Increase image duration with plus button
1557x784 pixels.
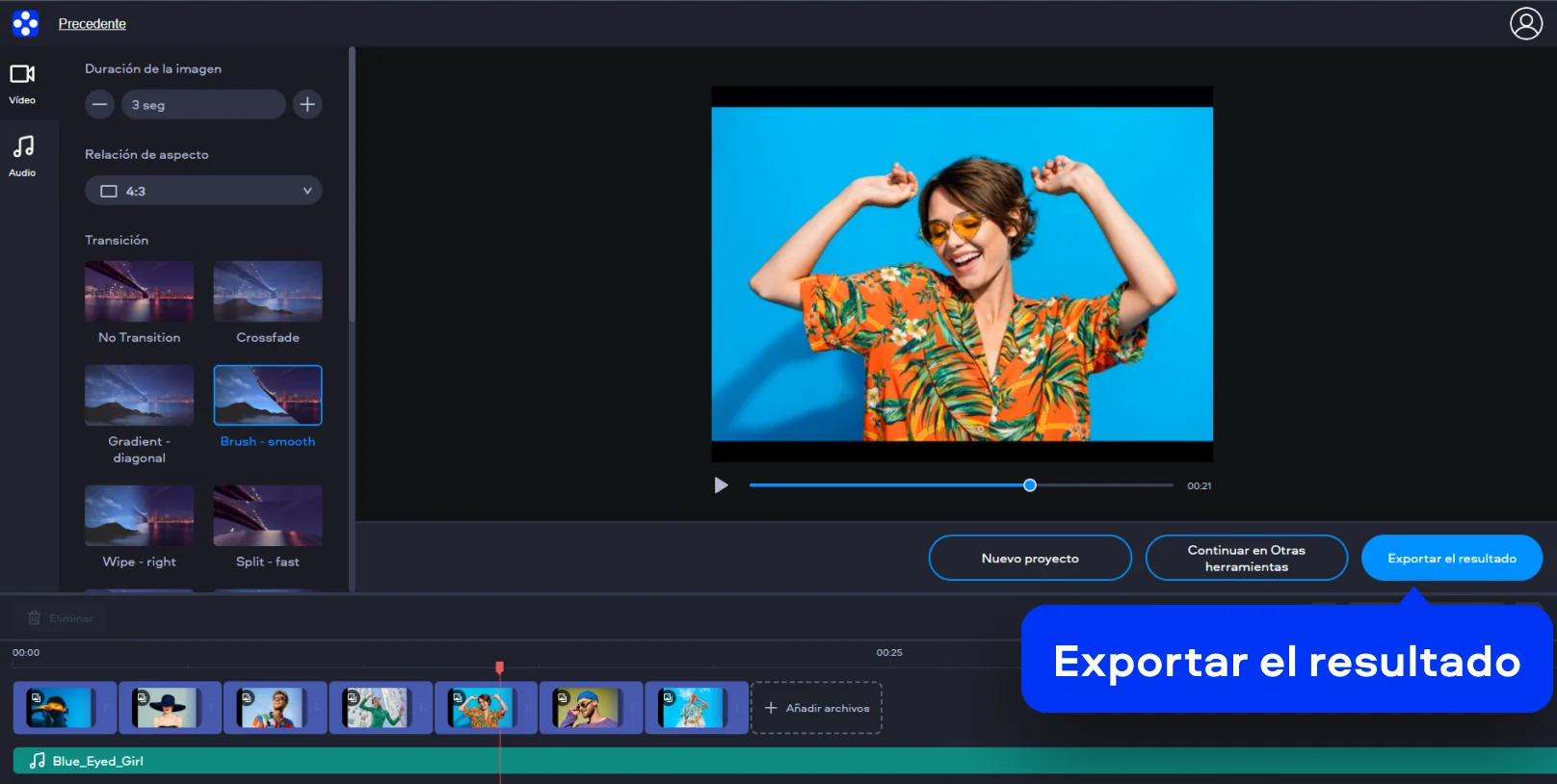pos(307,104)
